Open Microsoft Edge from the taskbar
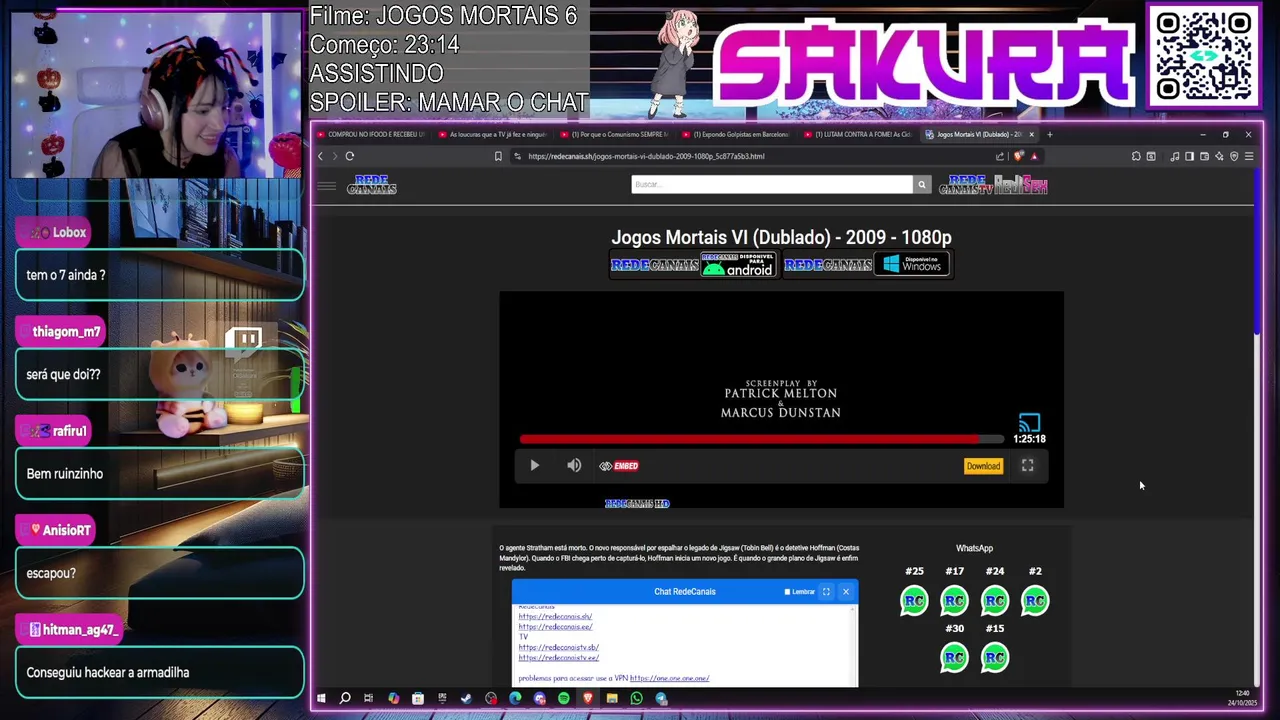 click(515, 698)
